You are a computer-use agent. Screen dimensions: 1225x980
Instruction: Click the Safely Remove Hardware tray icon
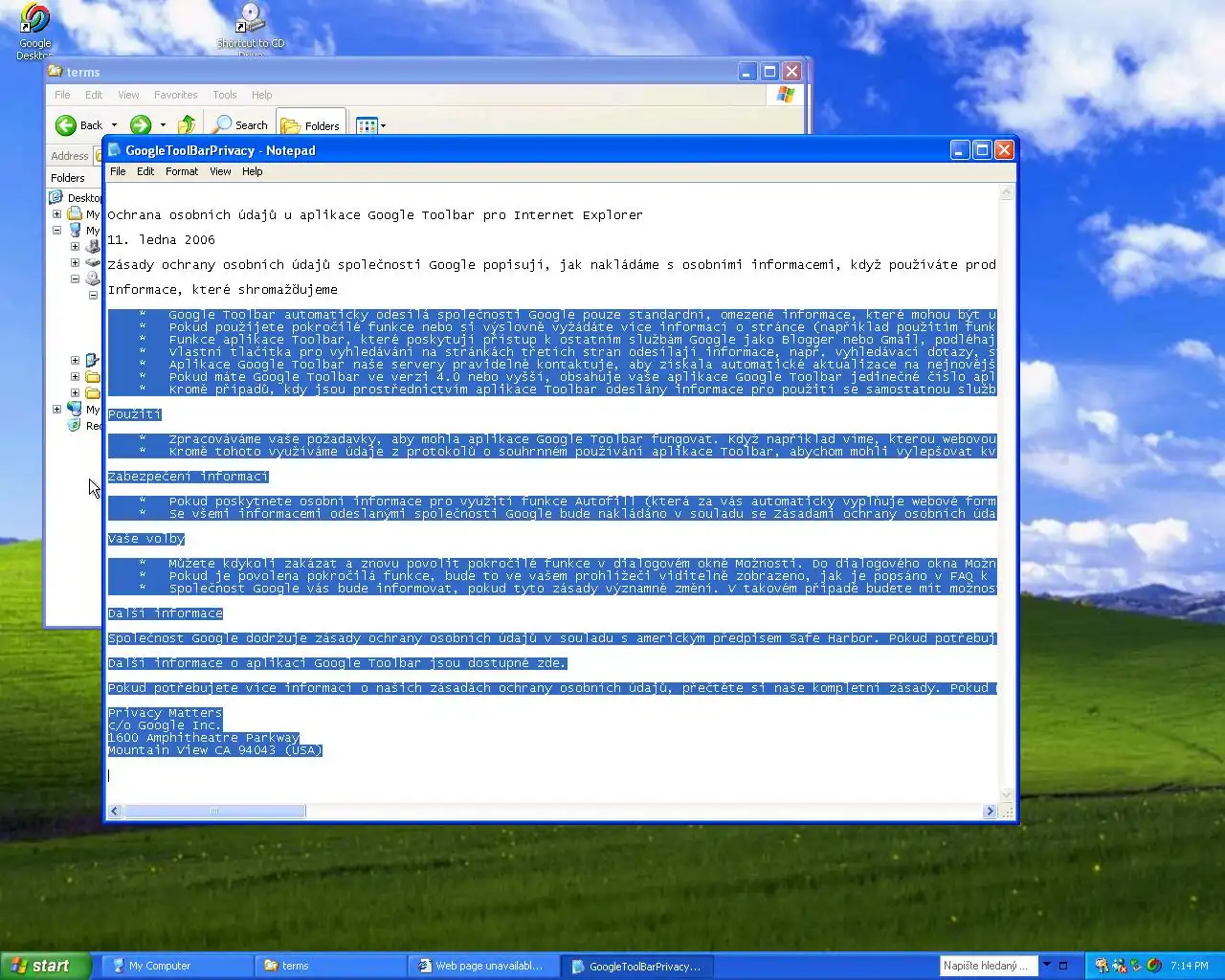(x=1136, y=966)
